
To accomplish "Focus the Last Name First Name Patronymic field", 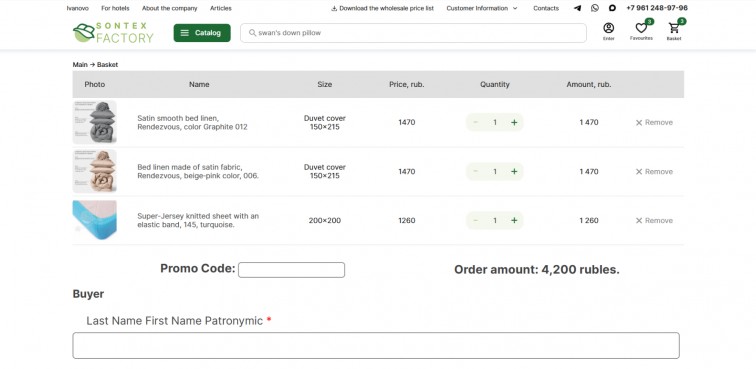I will point(376,345).
